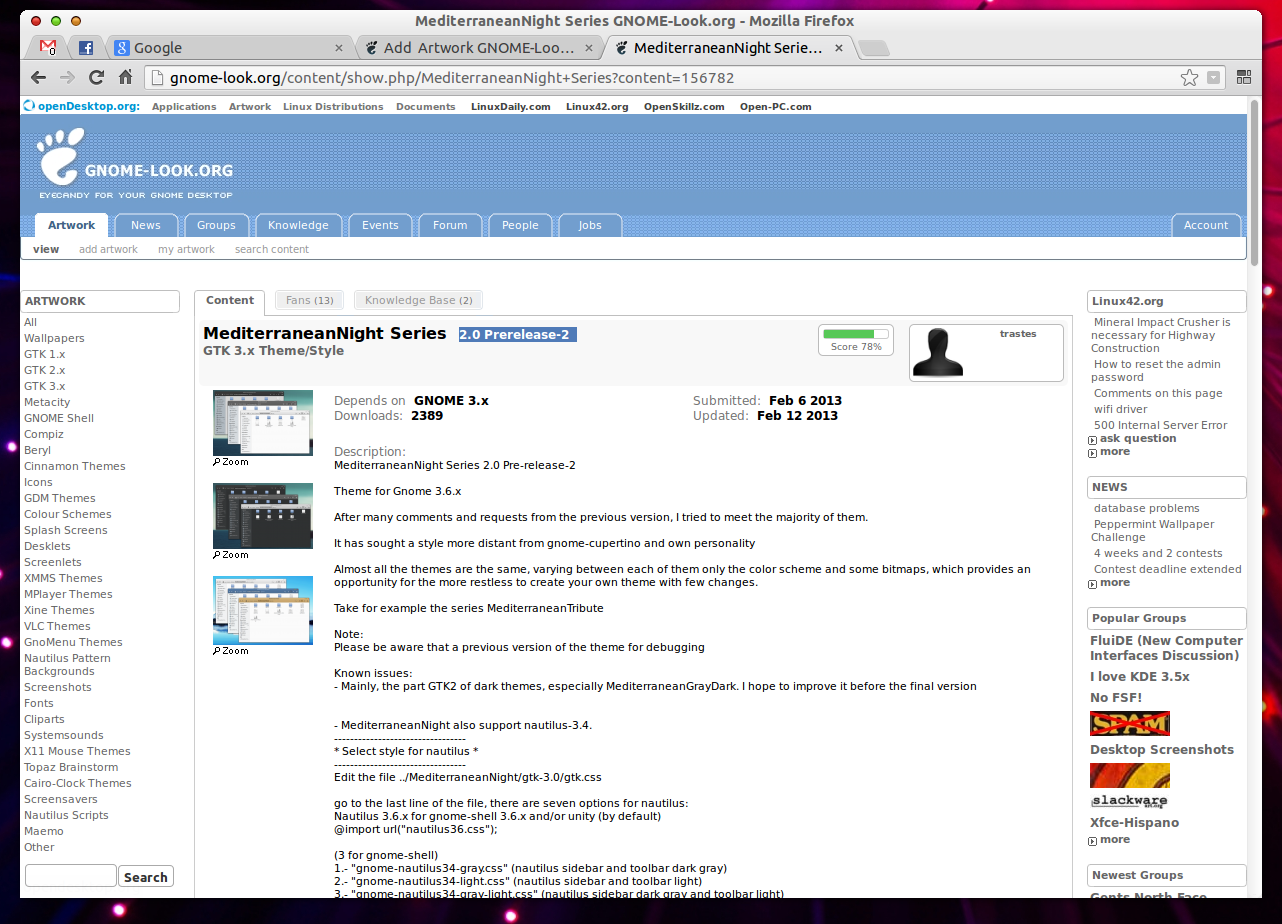
Task: Bookmark this page with the star
Action: [1189, 77]
